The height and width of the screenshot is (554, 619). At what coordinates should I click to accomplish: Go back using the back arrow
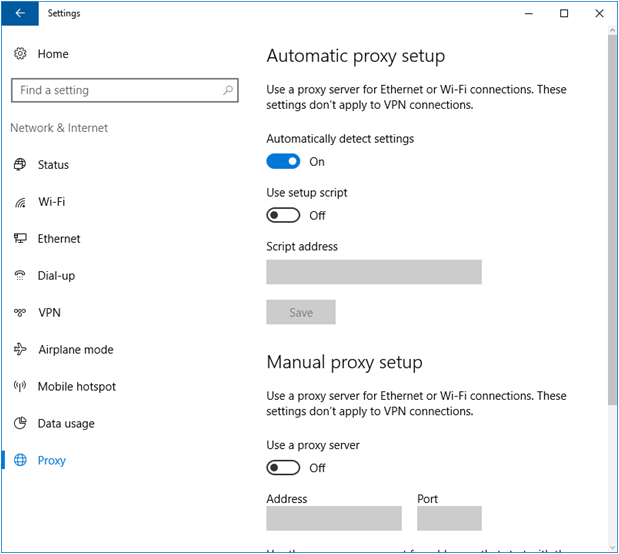click(x=20, y=14)
